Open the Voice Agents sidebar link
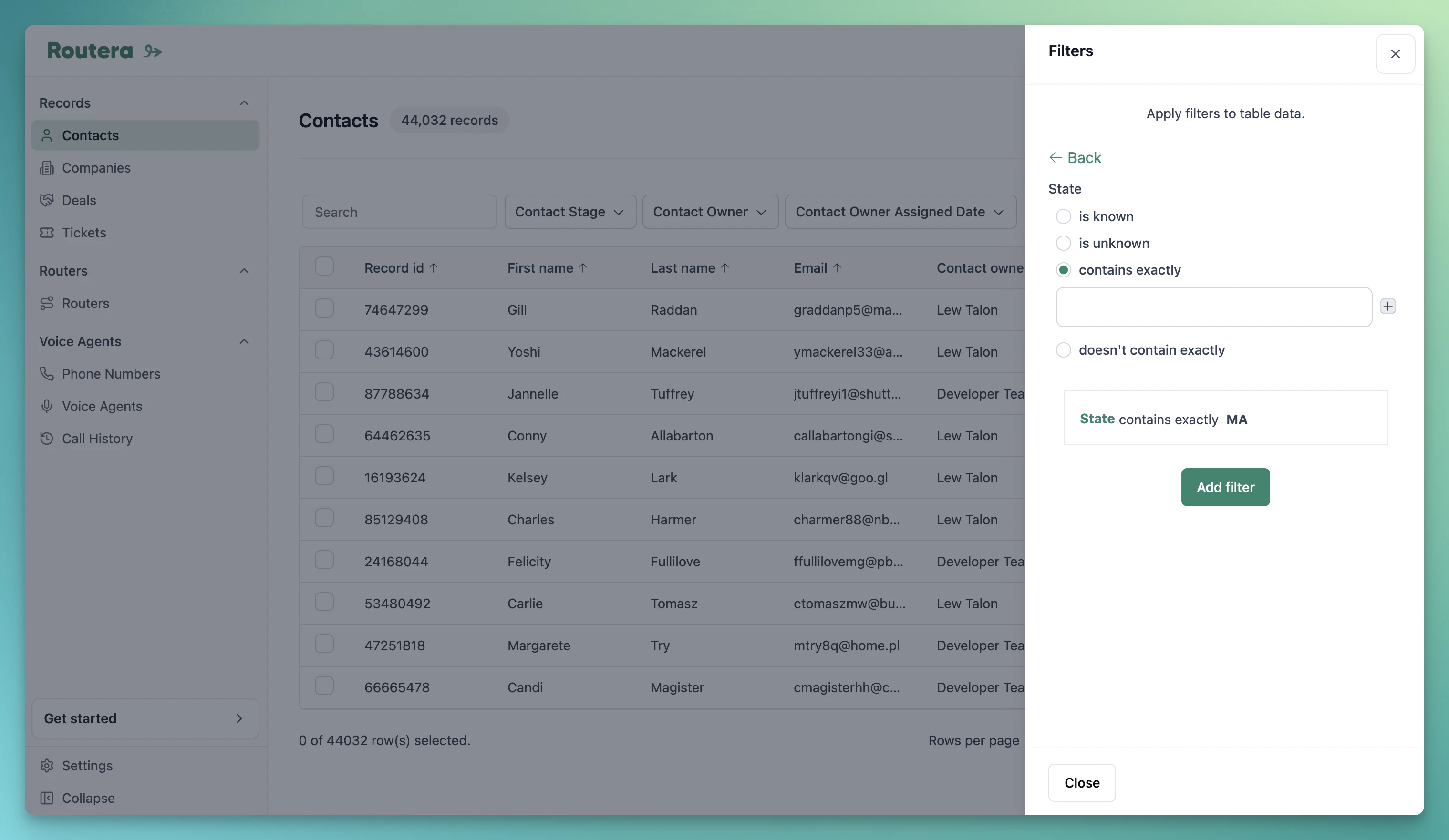Image resolution: width=1449 pixels, height=840 pixels. [x=145, y=406]
